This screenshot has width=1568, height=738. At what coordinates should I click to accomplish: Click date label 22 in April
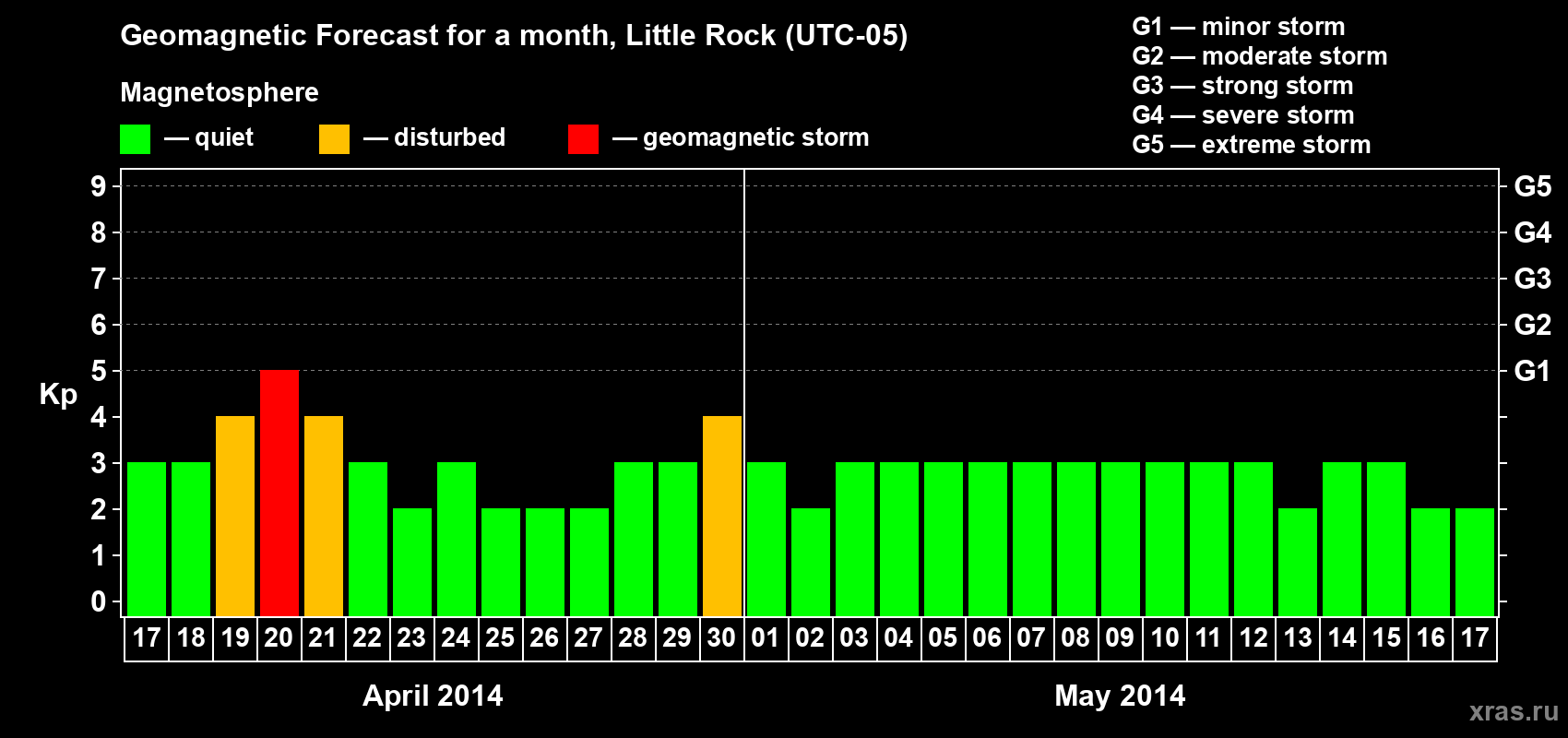[x=367, y=638]
